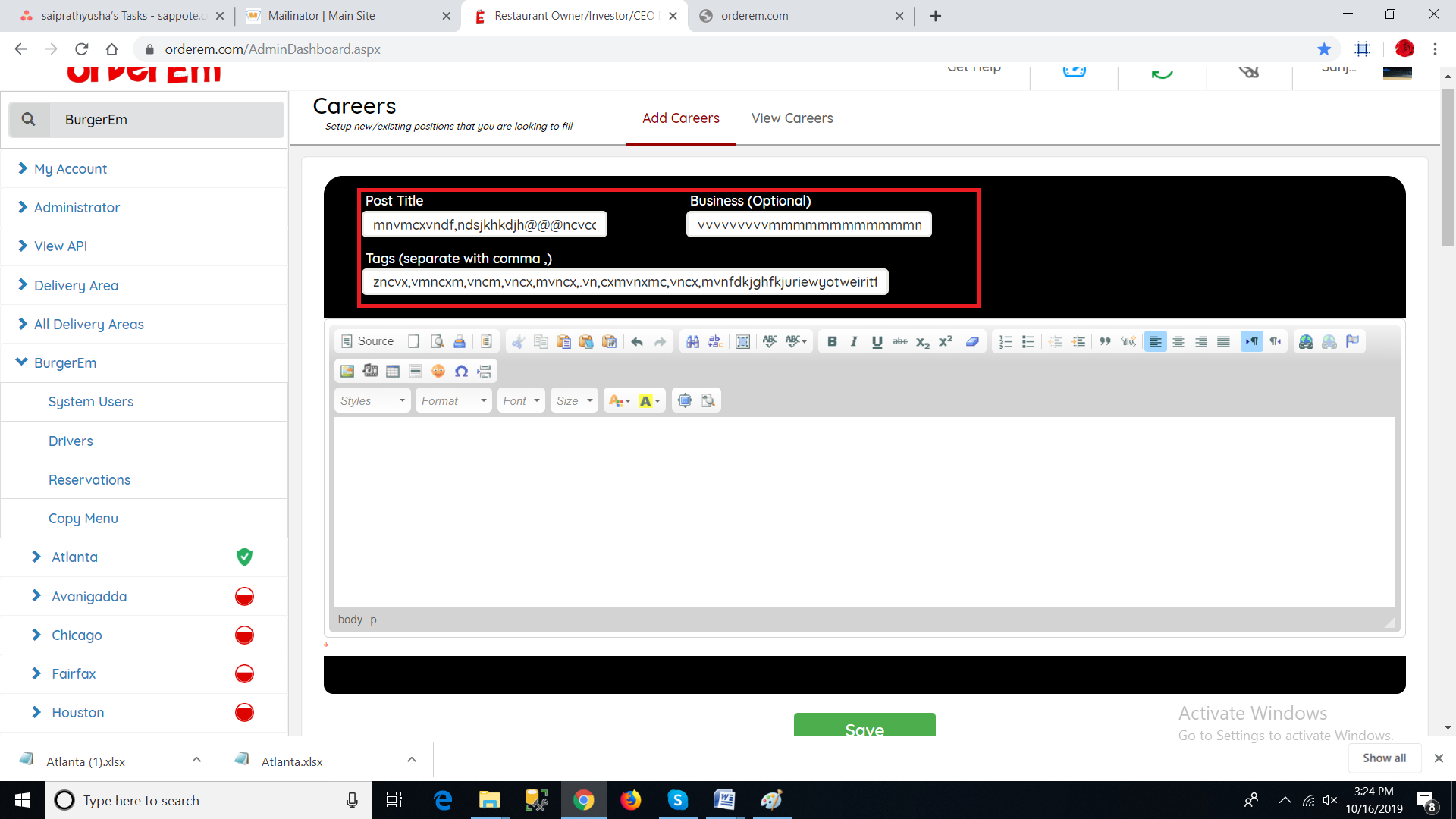The width and height of the screenshot is (1456, 819).
Task: Toggle center text alignment
Action: [1178, 341]
